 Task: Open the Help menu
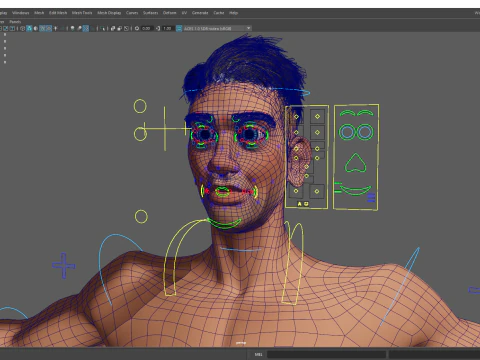pyautogui.click(x=233, y=13)
